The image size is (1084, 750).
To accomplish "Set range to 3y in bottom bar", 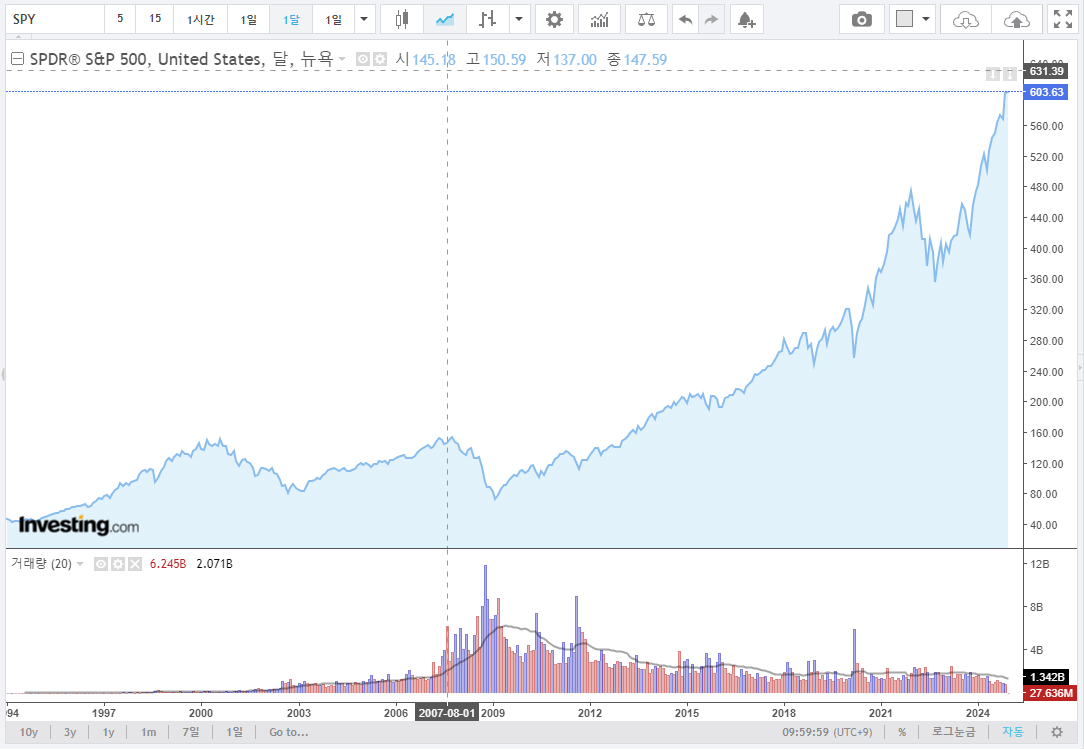I will [70, 732].
